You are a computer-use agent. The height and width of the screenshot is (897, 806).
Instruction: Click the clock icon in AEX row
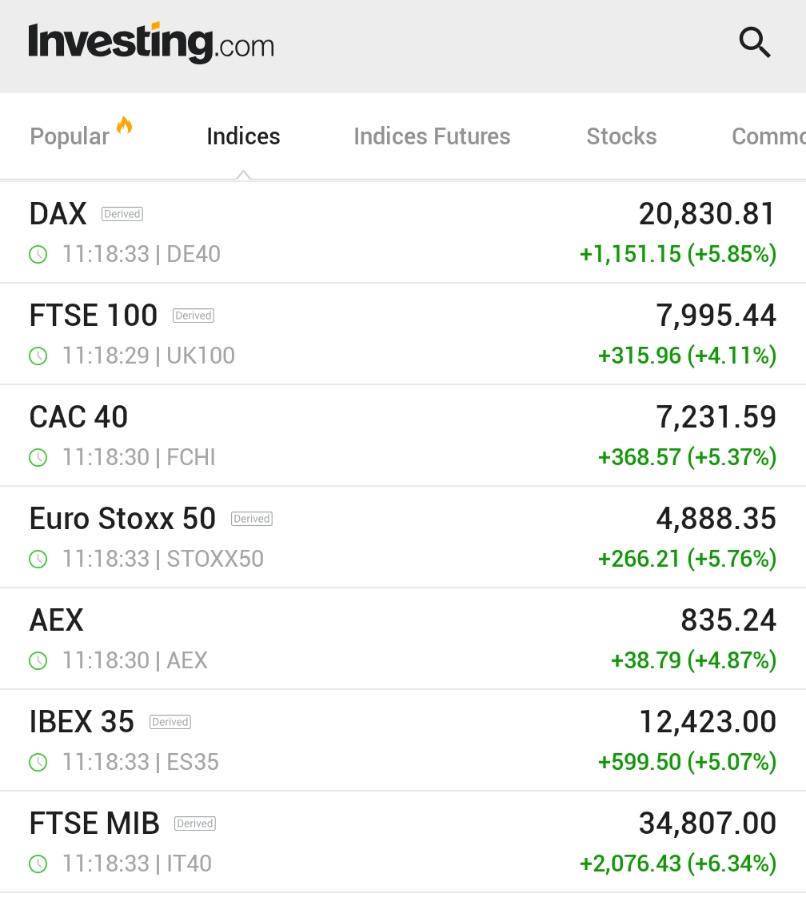(38, 661)
